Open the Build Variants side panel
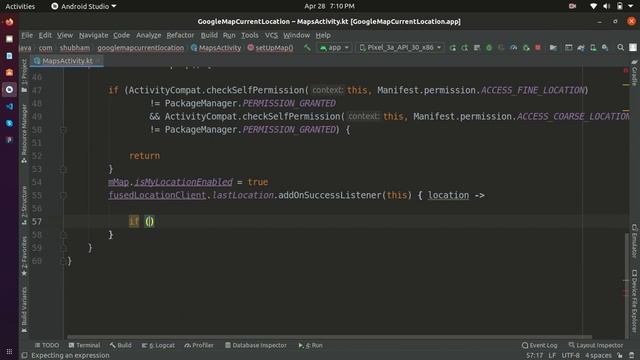Image resolution: width=640 pixels, height=360 pixels. point(24,310)
